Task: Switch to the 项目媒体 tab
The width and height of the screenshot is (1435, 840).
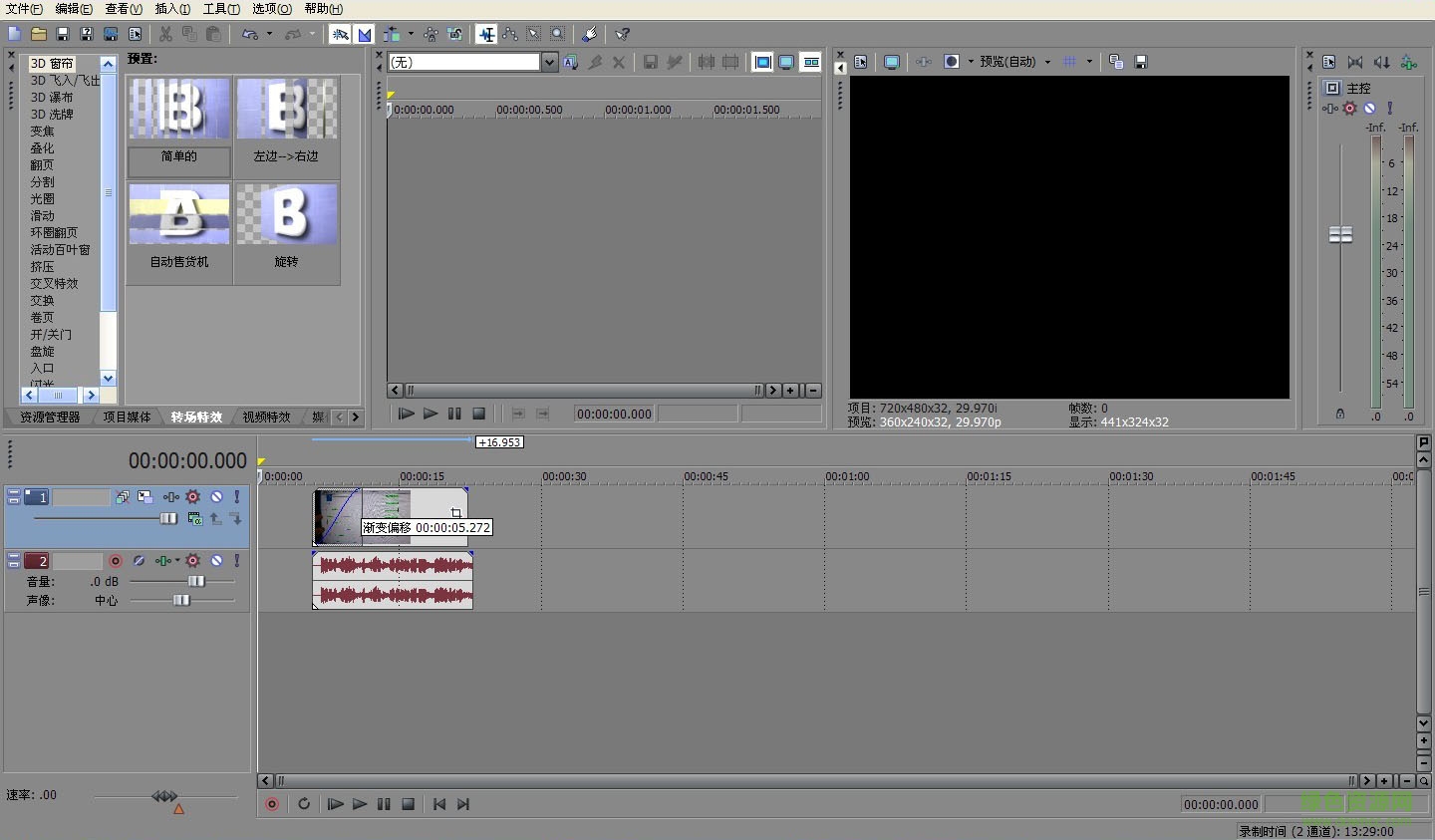Action: (x=127, y=418)
